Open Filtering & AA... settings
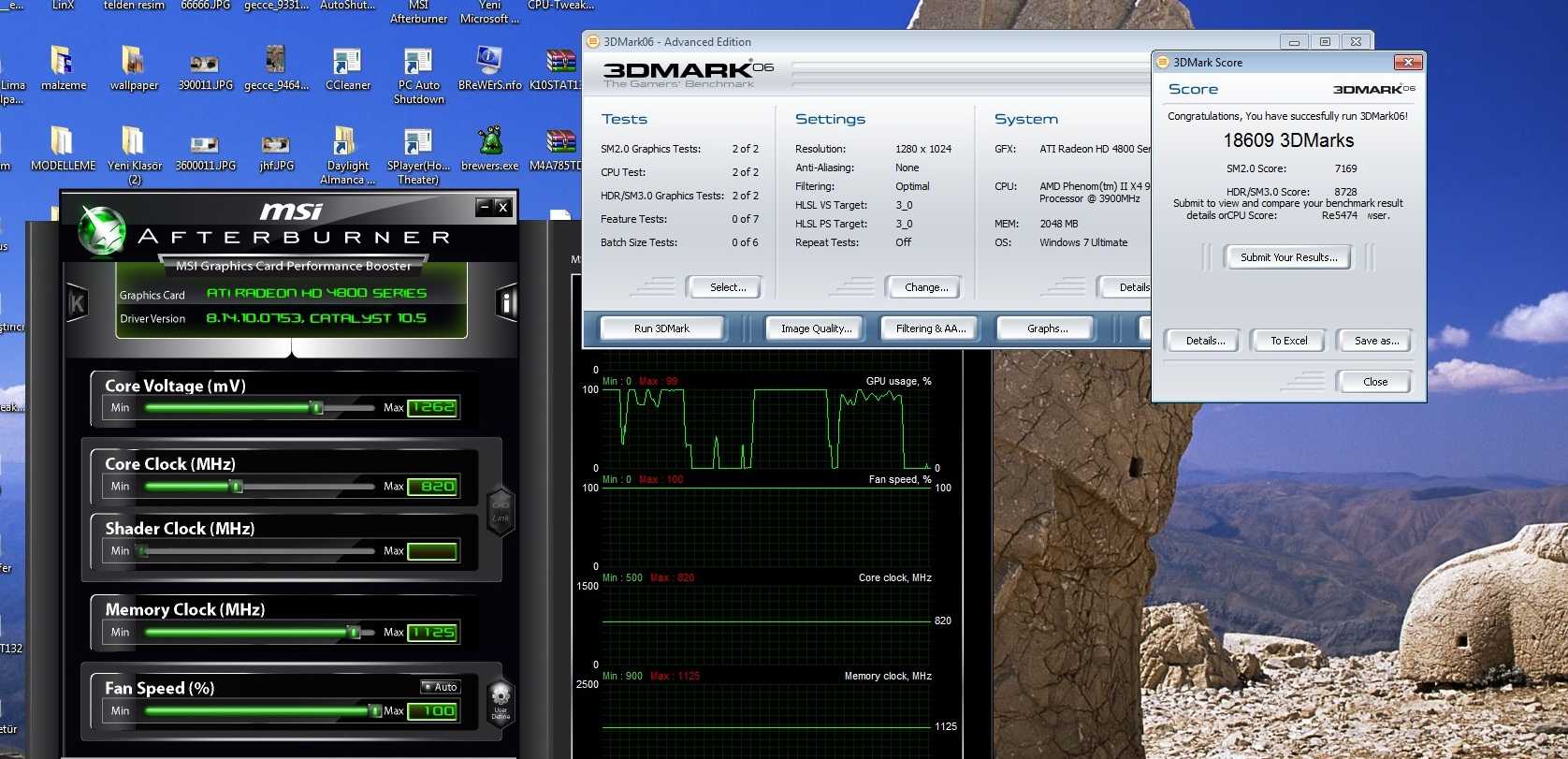Image resolution: width=1568 pixels, height=759 pixels. coord(931,328)
